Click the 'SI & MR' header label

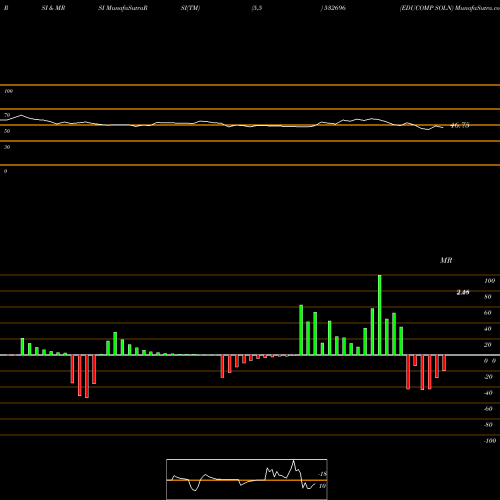[53, 8]
